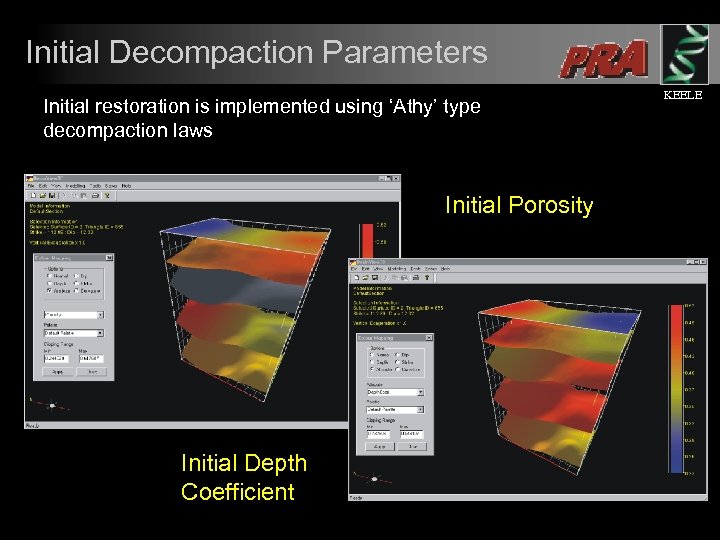Click the 'Initial Porosity' yellow label
The image size is (720, 540).
click(519, 205)
